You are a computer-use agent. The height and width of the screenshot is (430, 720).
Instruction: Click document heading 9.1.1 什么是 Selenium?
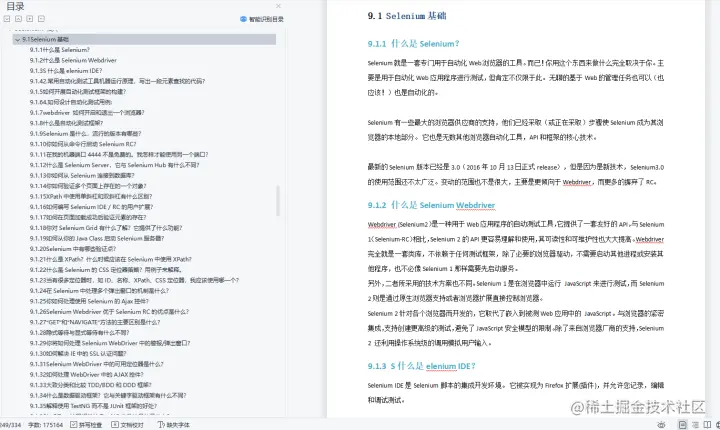click(x=413, y=44)
